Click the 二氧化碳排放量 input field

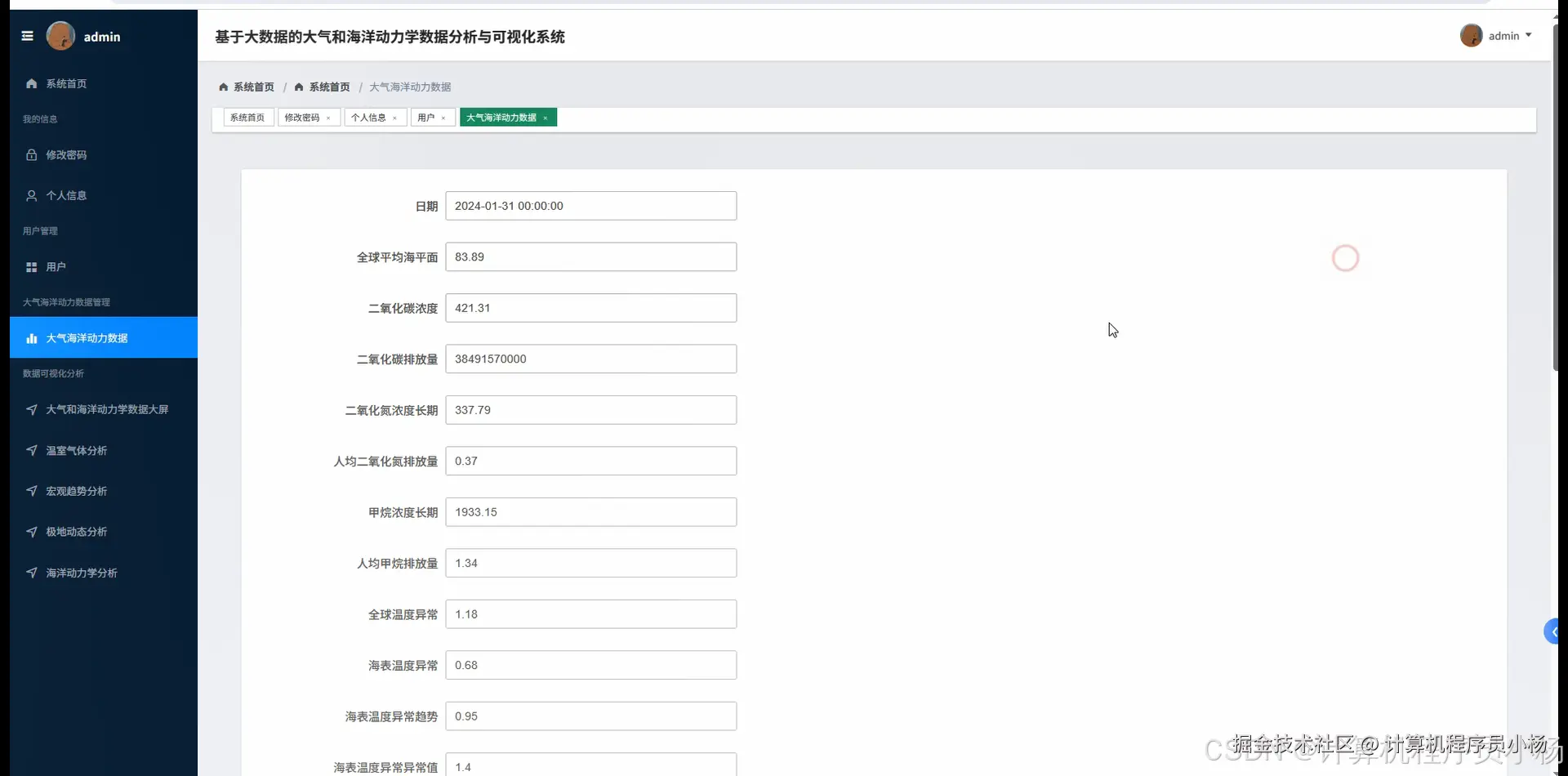591,359
